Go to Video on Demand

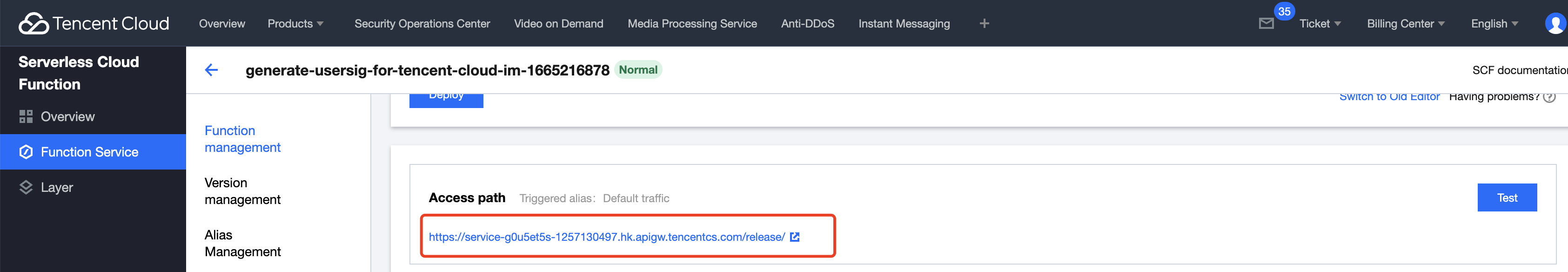(558, 23)
